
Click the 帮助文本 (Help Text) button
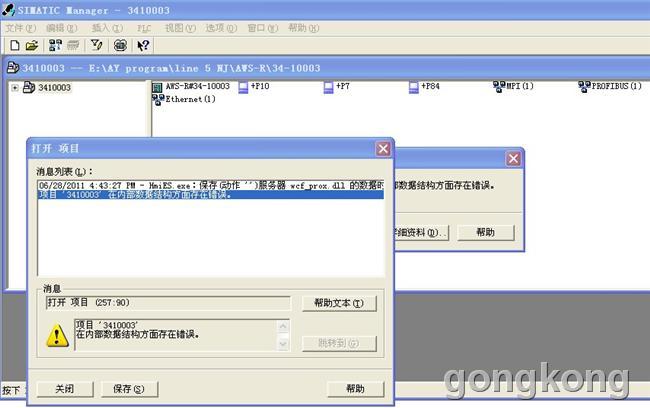click(339, 303)
